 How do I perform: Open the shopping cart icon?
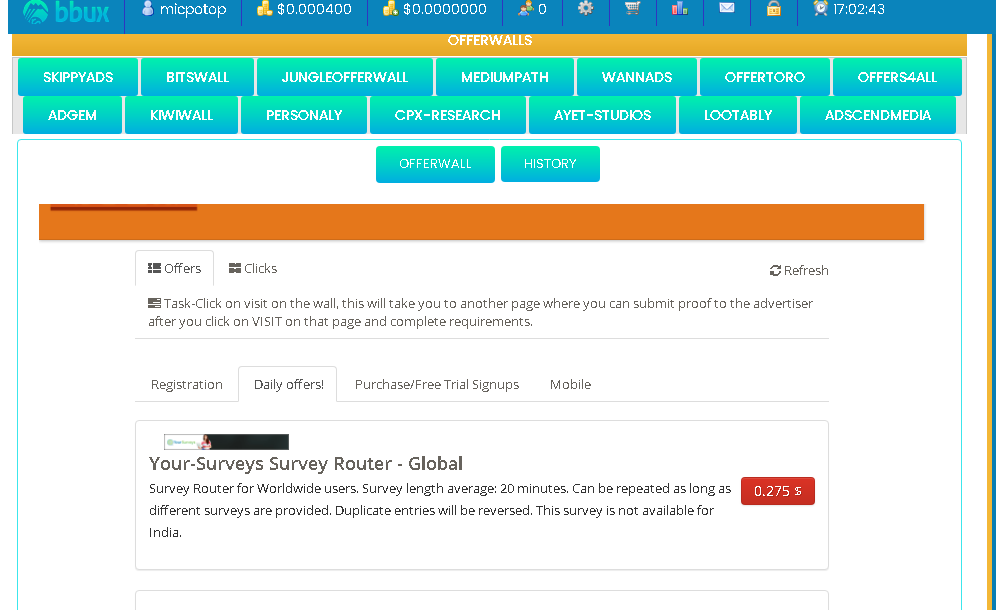[633, 8]
